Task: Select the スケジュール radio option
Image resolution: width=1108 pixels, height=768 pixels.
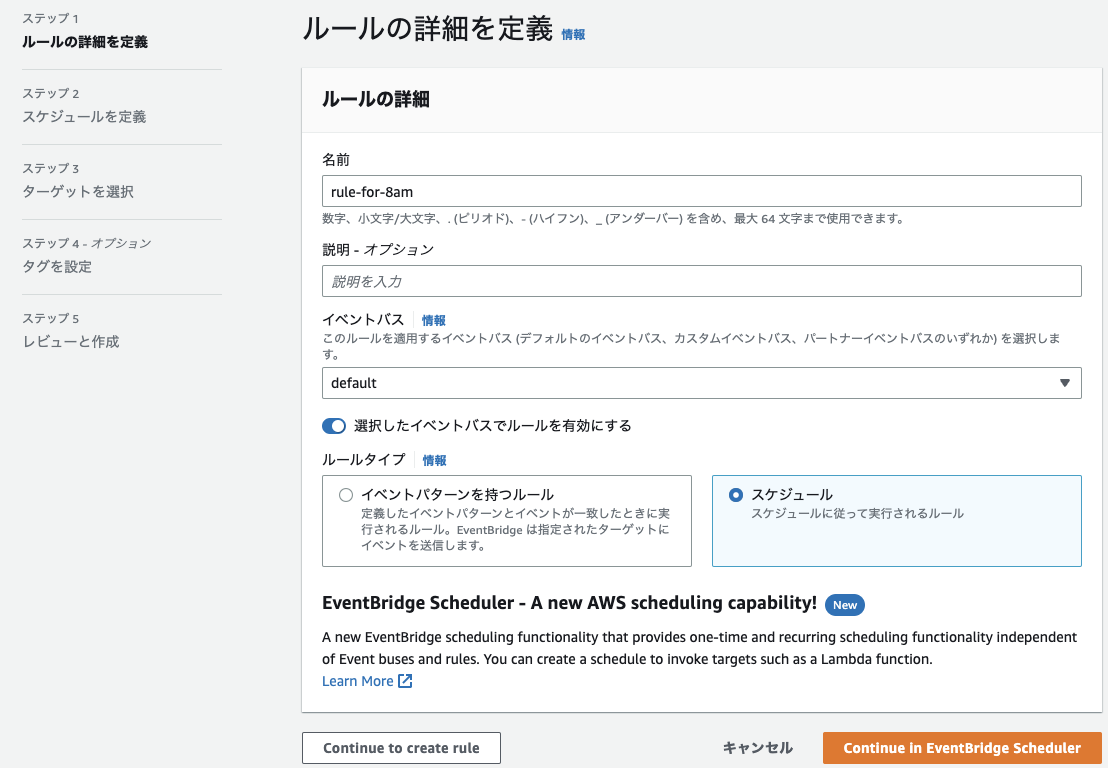Action: click(736, 495)
